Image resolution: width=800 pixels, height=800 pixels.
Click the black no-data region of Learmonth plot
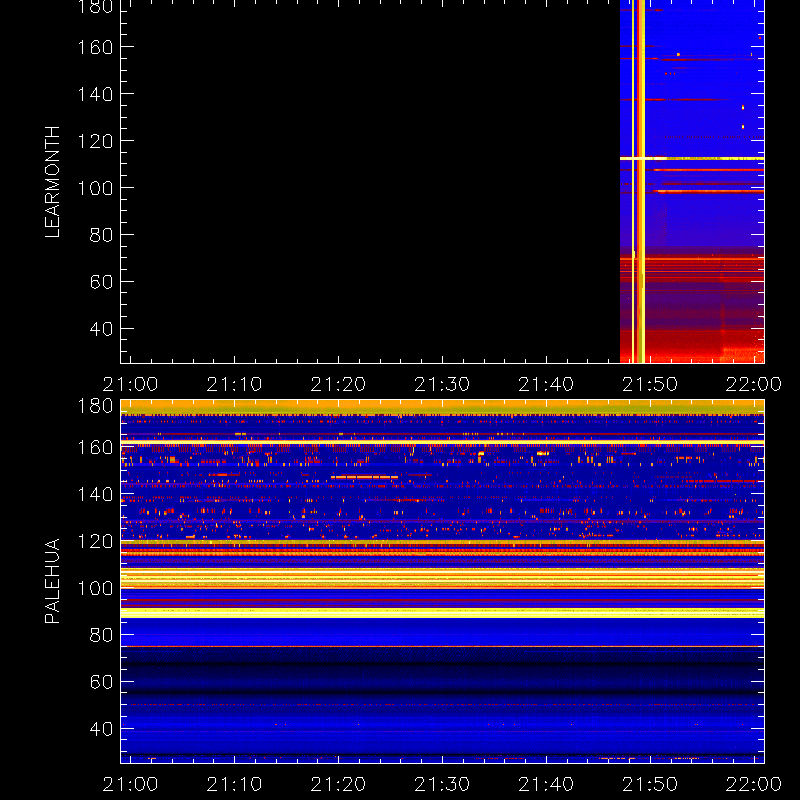click(x=370, y=181)
